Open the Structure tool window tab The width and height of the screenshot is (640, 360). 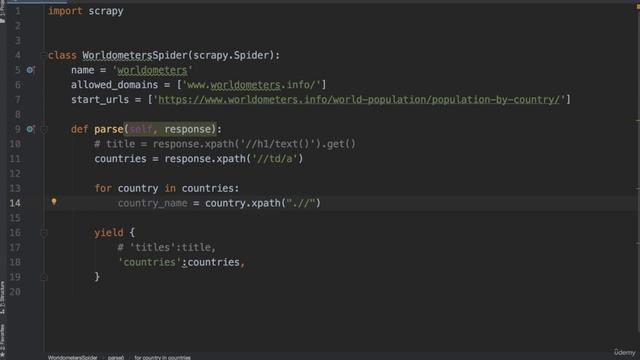(2, 297)
